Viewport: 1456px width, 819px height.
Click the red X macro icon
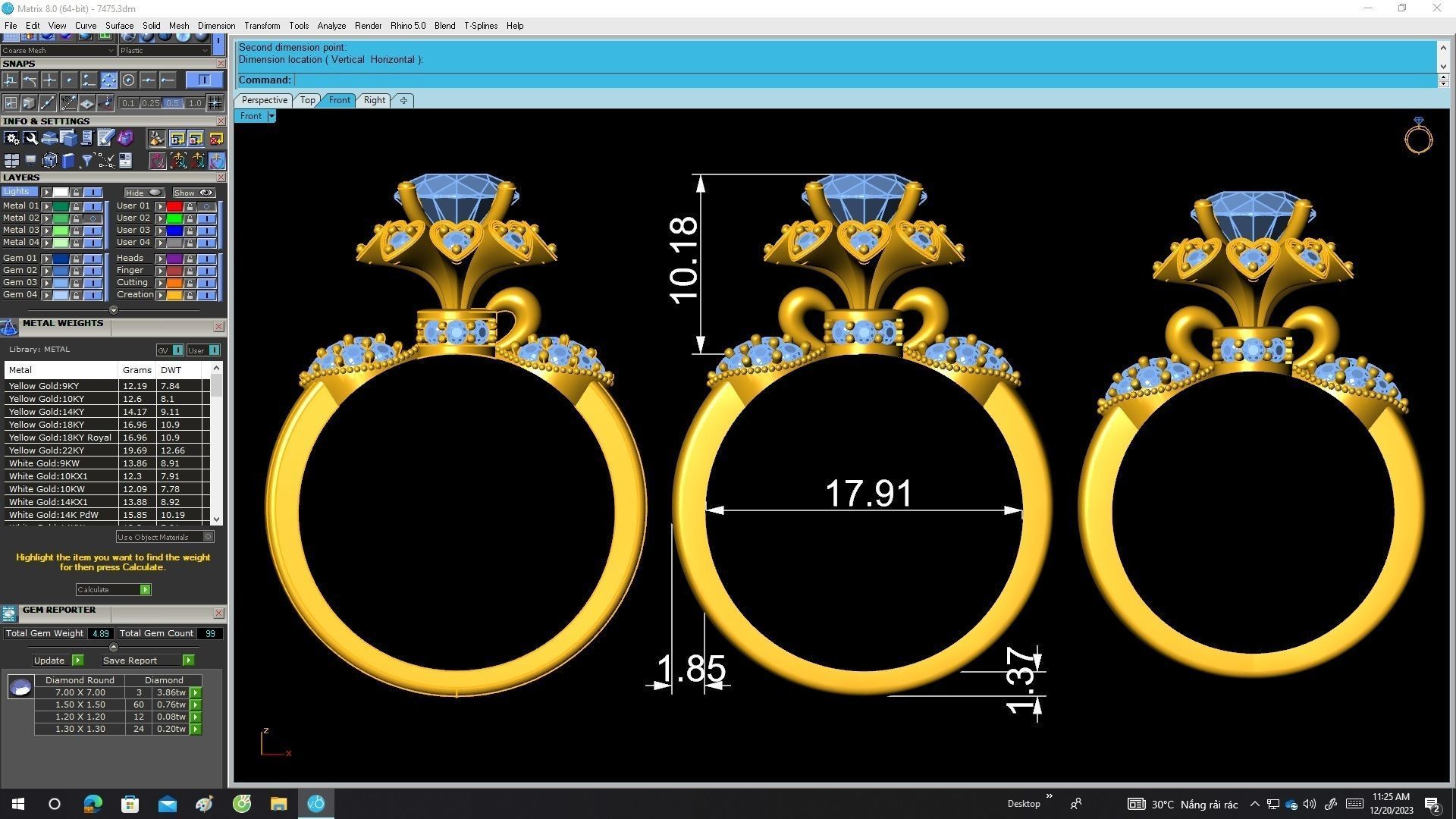point(216,138)
